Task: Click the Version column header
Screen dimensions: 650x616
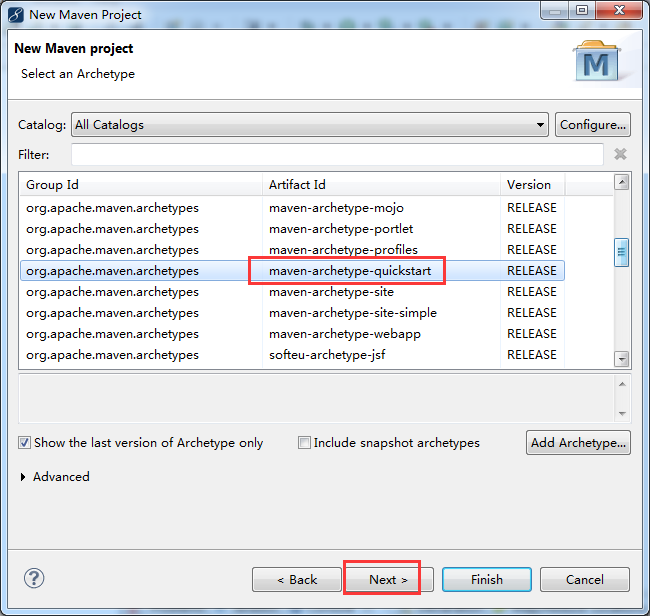Action: click(x=532, y=184)
